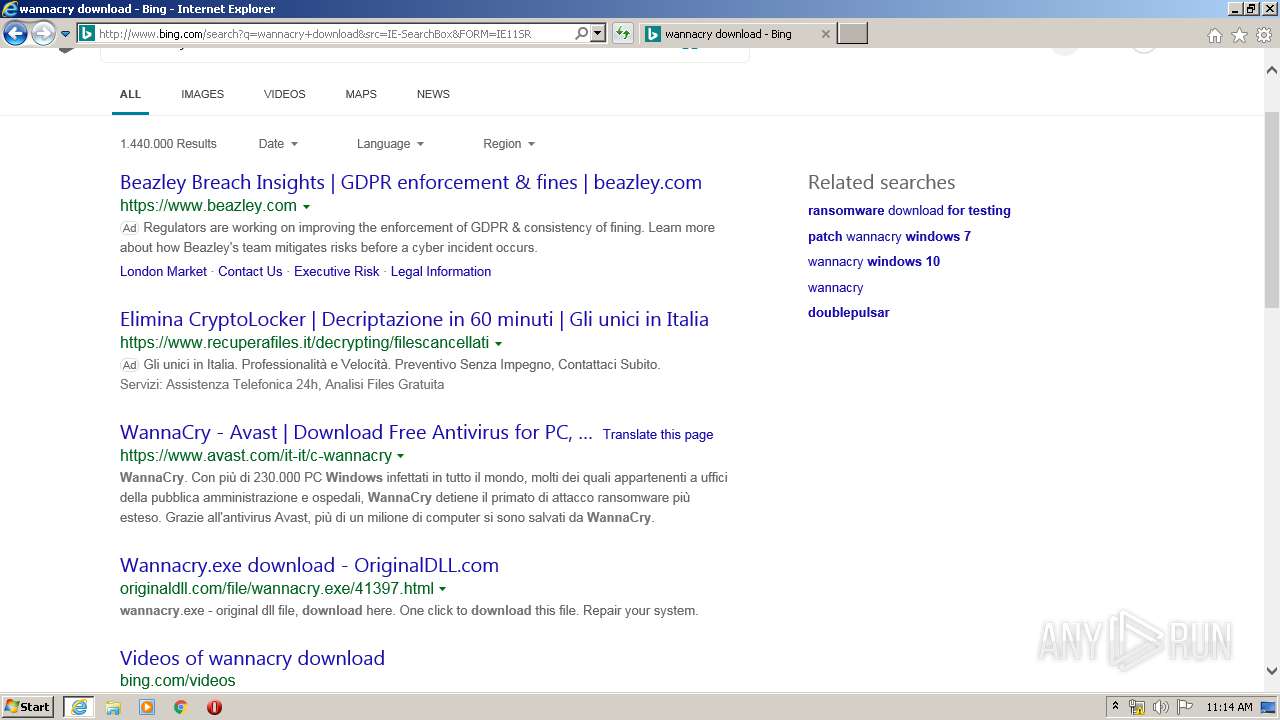The width and height of the screenshot is (1280, 720).
Task: Click the network tray icon
Action: point(1137,707)
